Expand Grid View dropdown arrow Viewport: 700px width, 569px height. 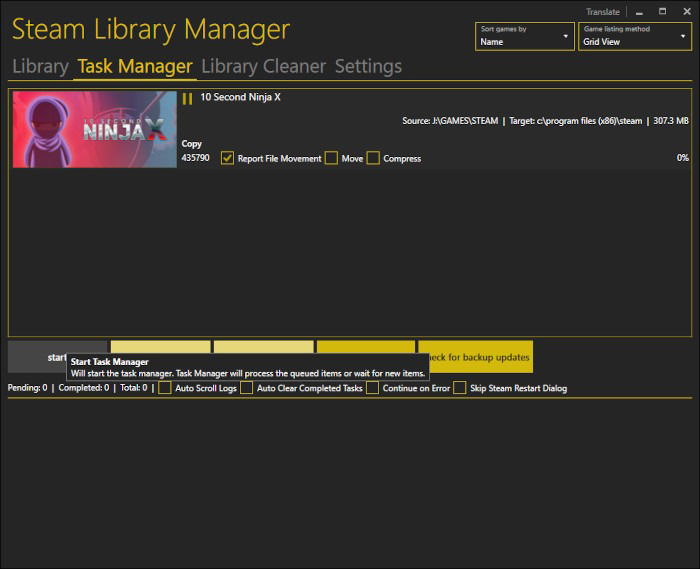click(683, 36)
